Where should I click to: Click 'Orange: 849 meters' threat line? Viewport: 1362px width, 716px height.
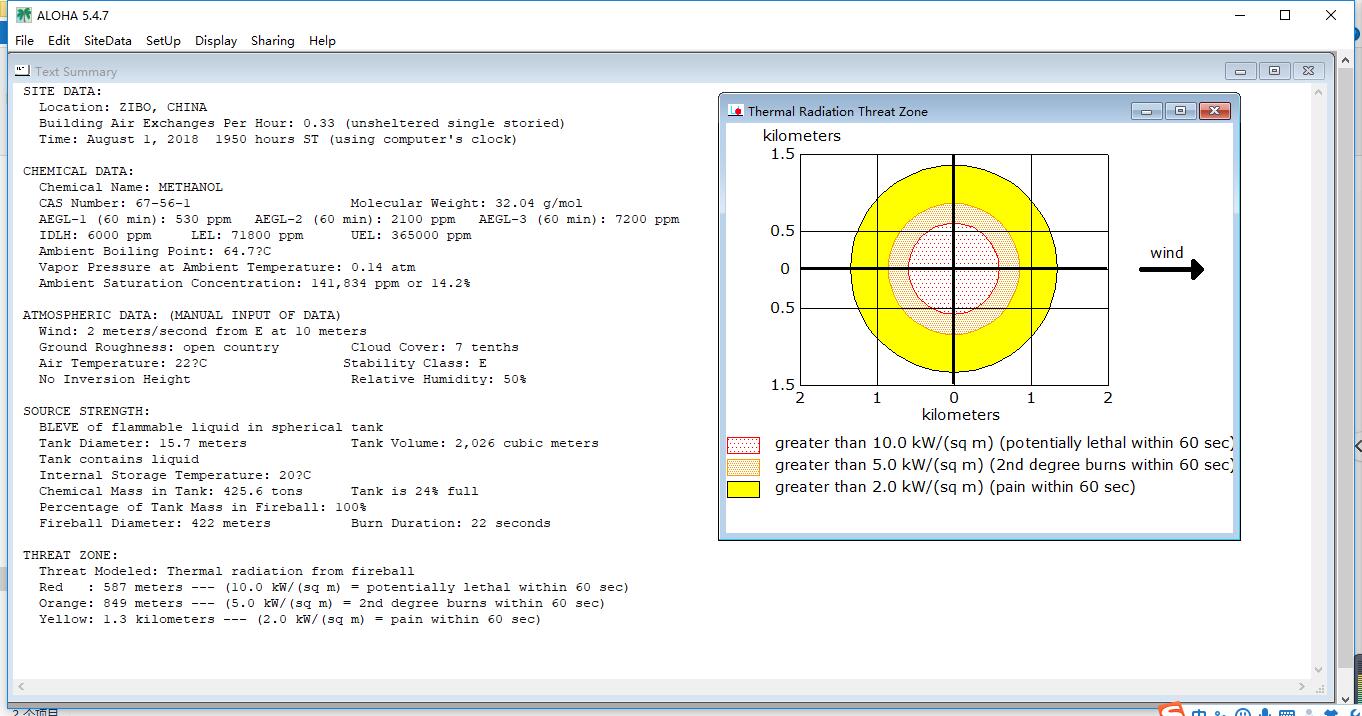(322, 603)
